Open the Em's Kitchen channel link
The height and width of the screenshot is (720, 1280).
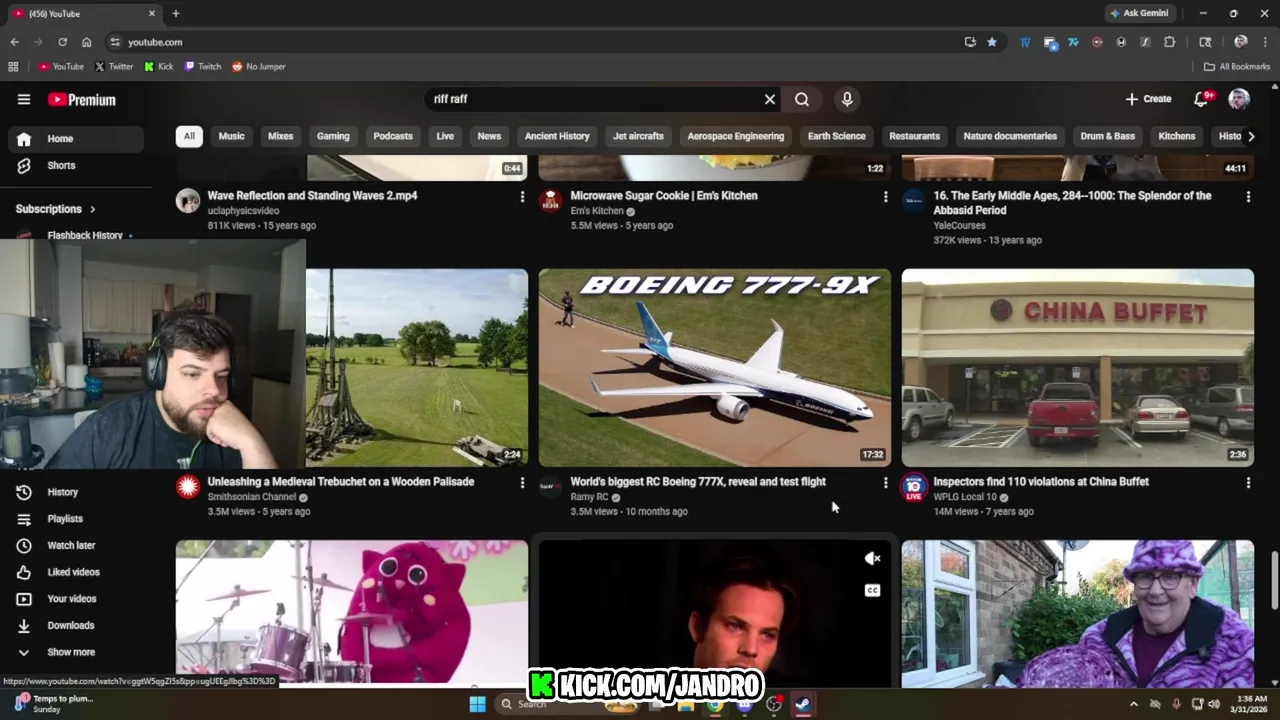597,211
